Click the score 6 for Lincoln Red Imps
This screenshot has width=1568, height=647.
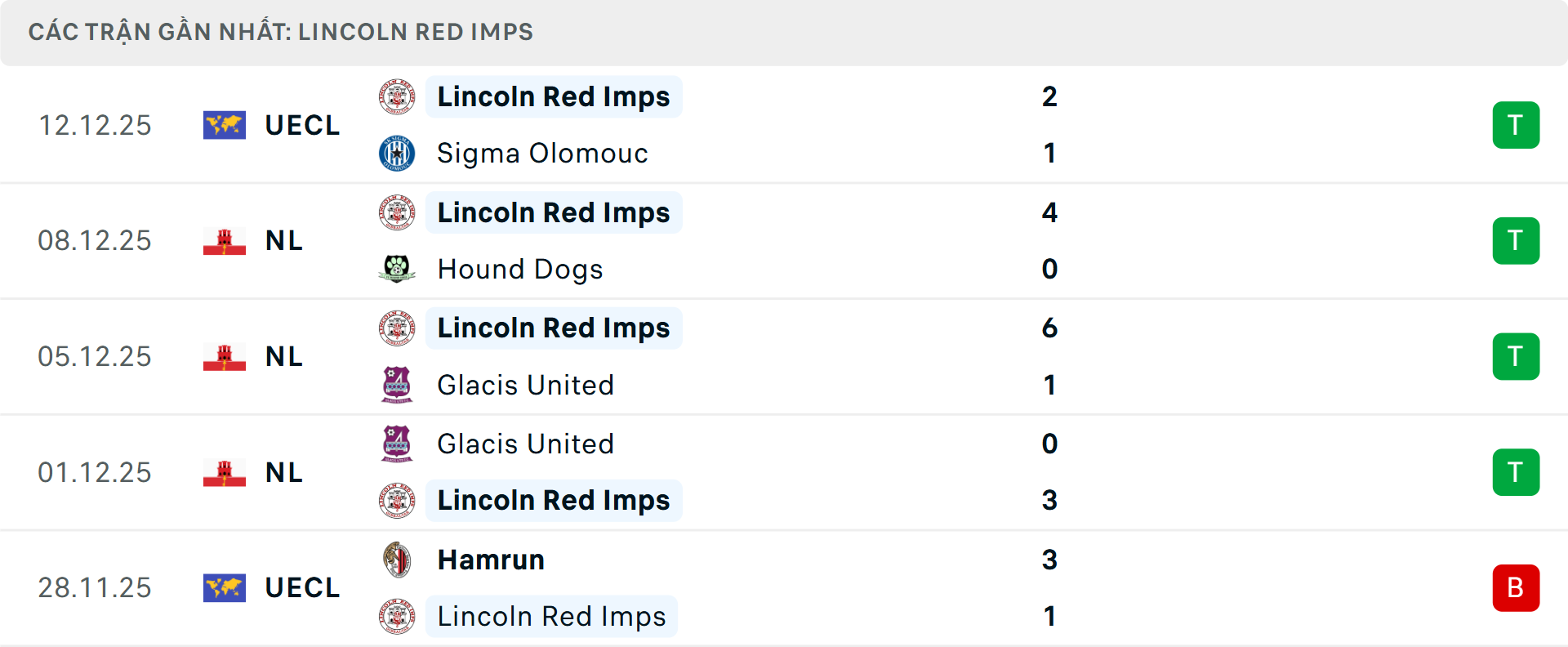pos(1051,328)
